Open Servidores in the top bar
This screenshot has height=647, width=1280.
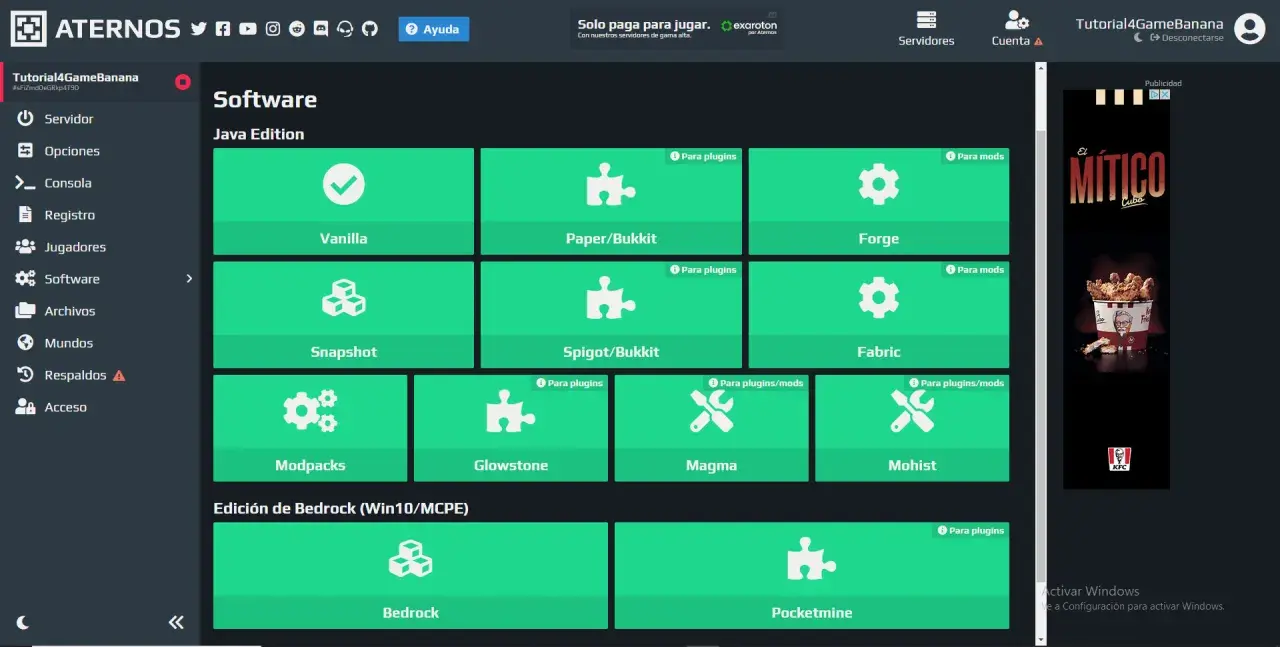click(926, 29)
